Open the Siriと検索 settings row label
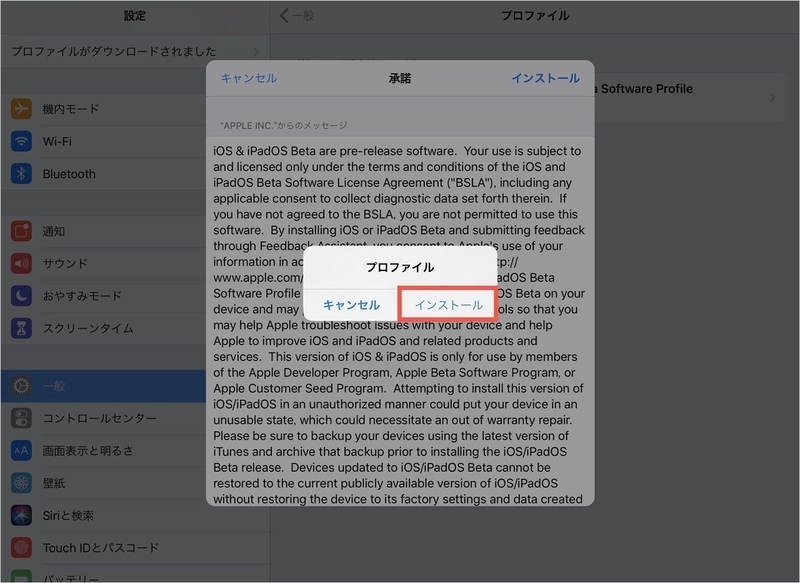This screenshot has width=800, height=583. 68,515
